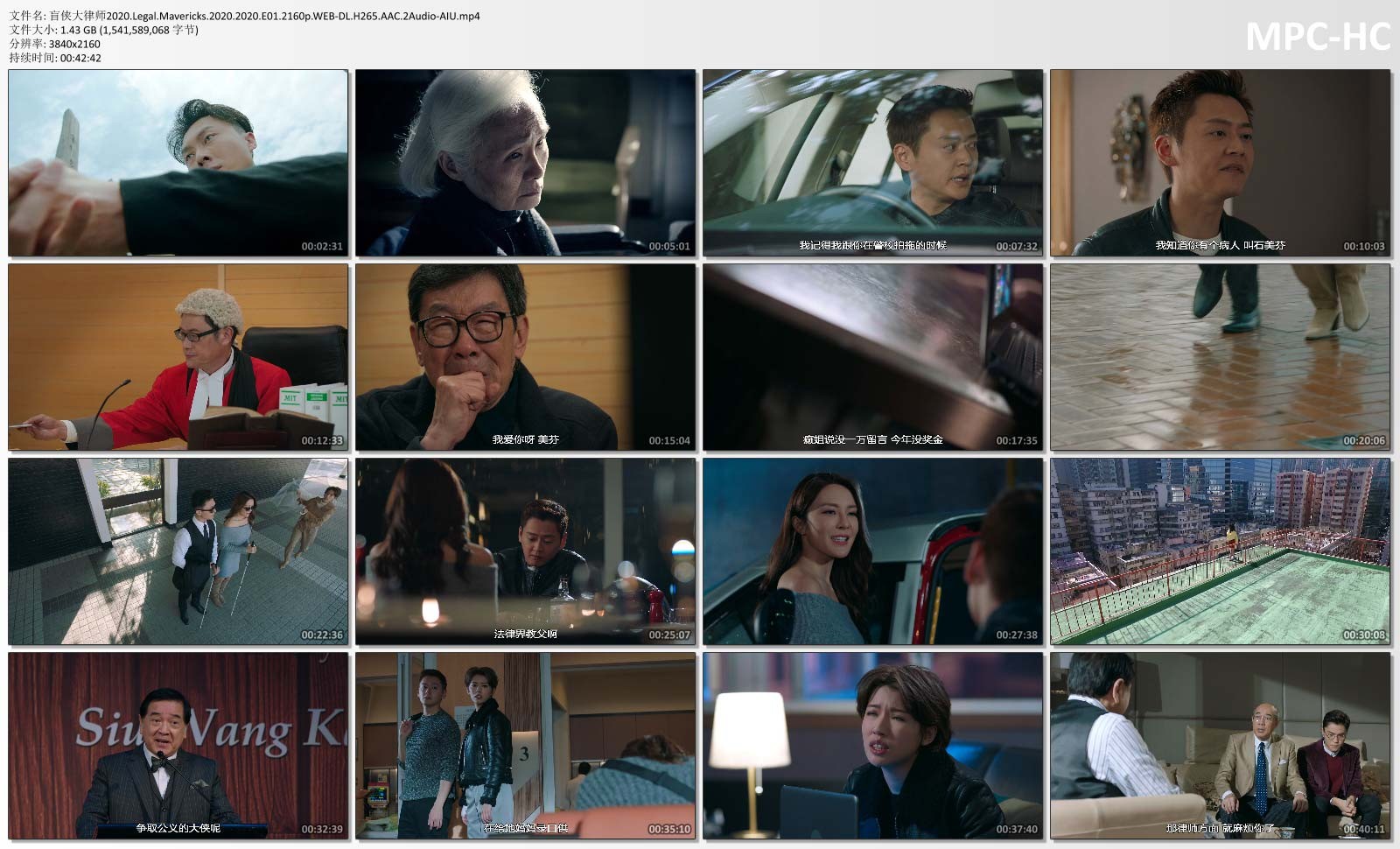Click the overhead lobby shot at 00:22:36
Screen dimensions: 1400x849
tap(178, 551)
